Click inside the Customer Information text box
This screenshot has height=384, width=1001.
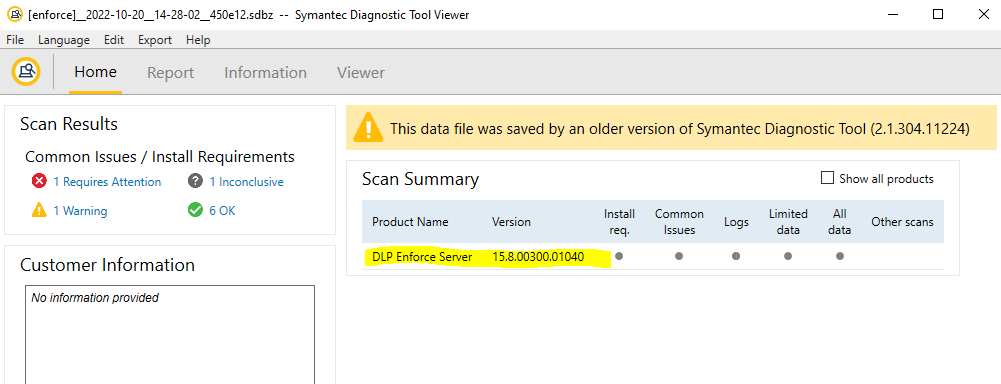coord(170,334)
